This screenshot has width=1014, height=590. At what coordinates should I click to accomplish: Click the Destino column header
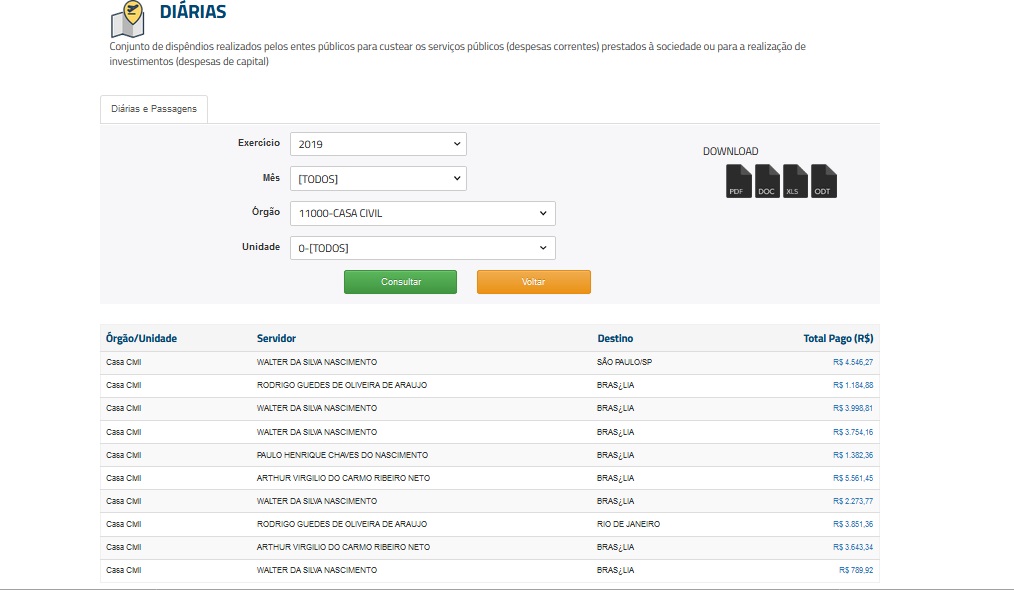point(615,339)
